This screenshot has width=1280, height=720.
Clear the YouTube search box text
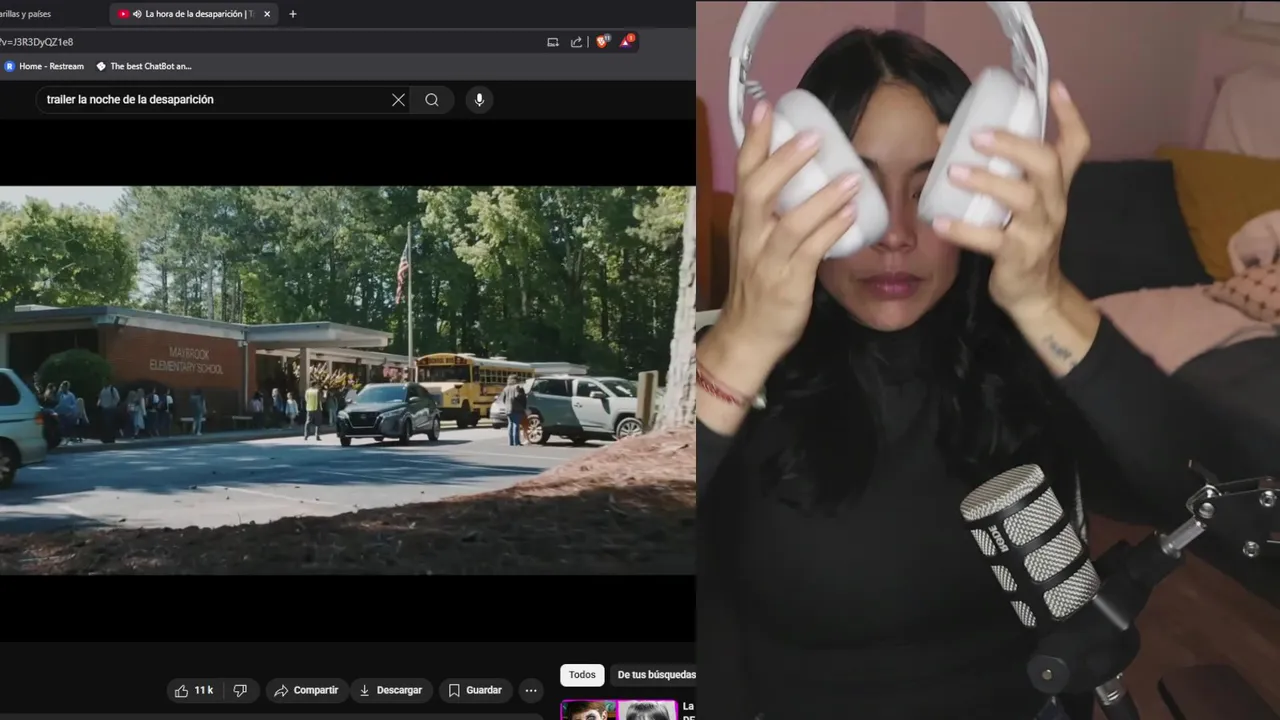pyautogui.click(x=398, y=100)
